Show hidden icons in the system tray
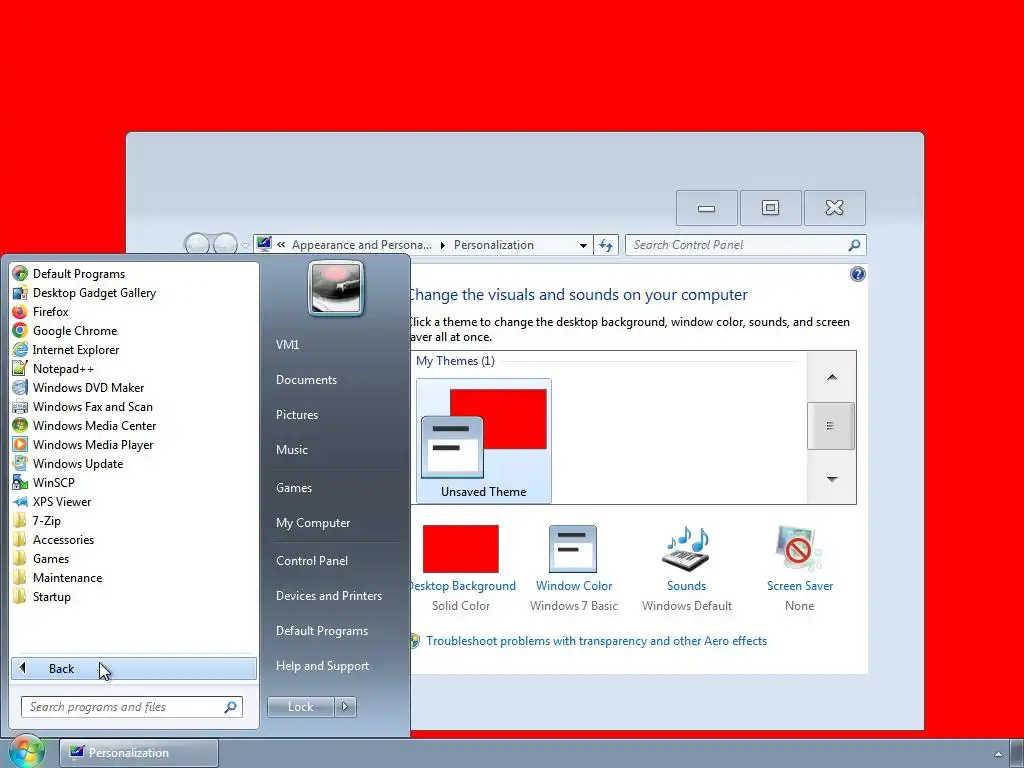Viewport: 1024px width, 768px height. point(998,754)
